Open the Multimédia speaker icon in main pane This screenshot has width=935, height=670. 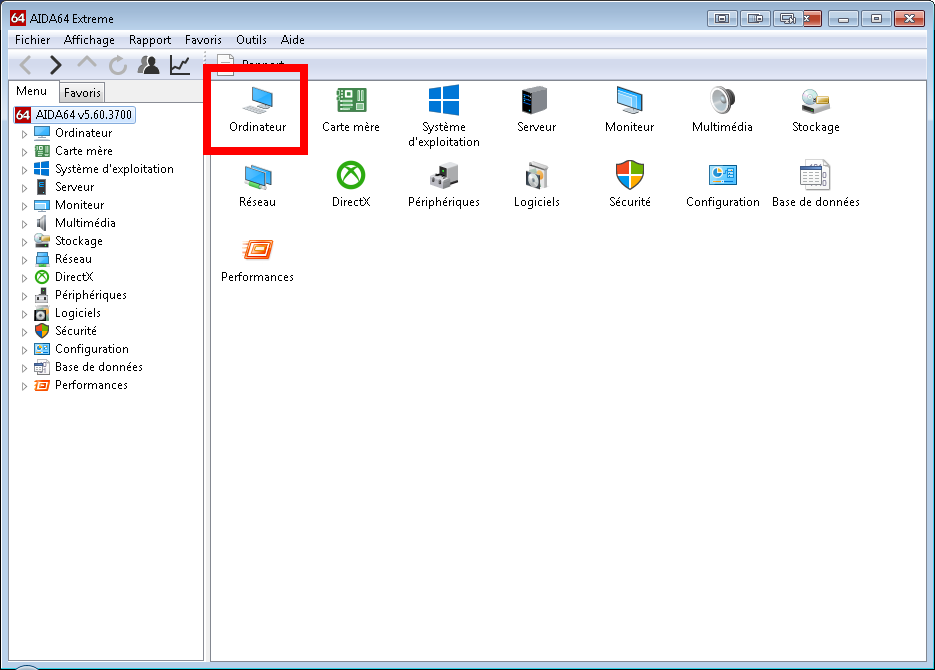click(722, 100)
